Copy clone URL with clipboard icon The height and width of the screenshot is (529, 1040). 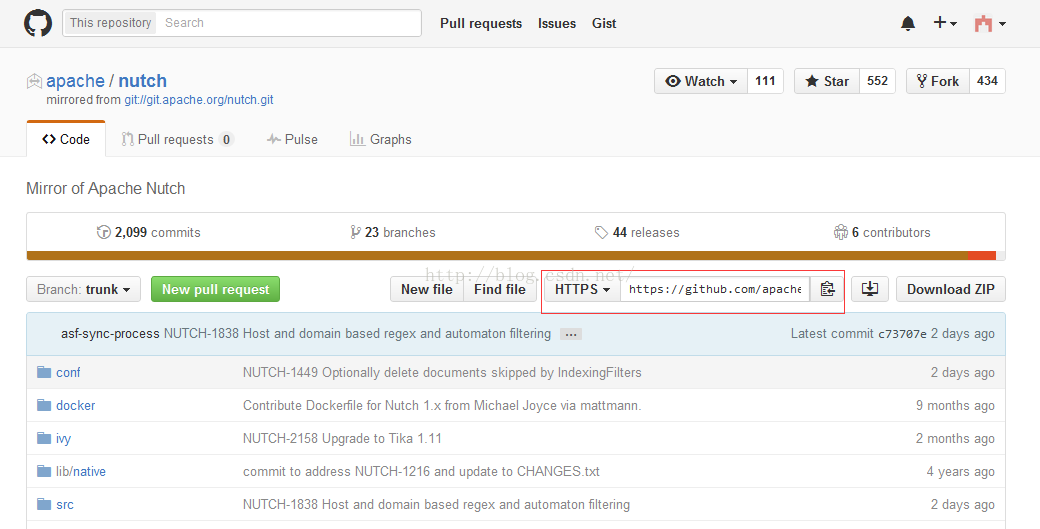pyautogui.click(x=827, y=290)
